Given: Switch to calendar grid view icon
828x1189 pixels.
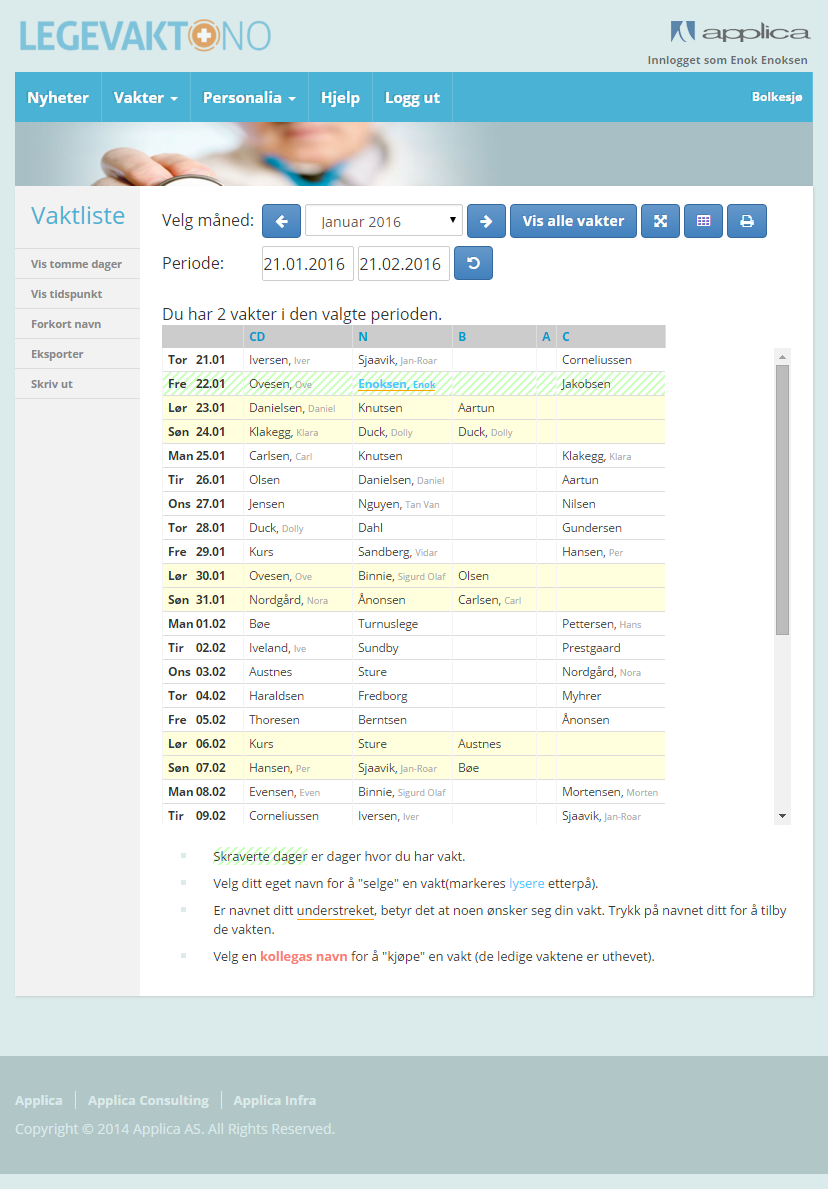Looking at the screenshot, I should coord(704,221).
